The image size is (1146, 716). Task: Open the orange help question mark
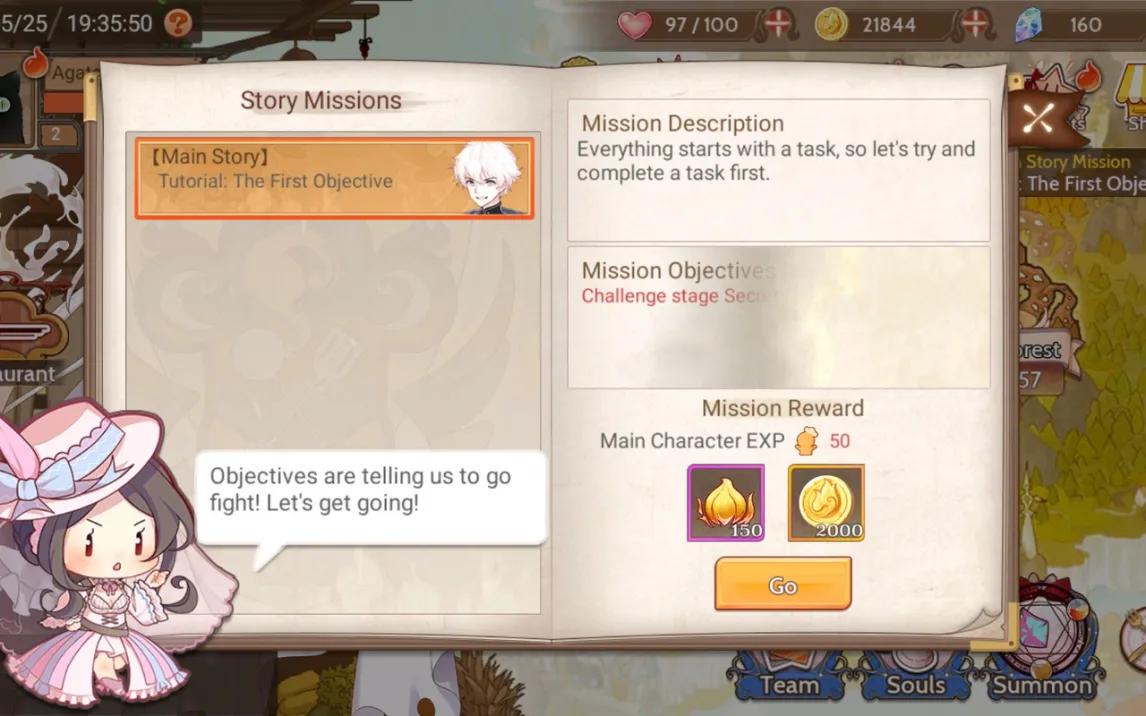178,23
